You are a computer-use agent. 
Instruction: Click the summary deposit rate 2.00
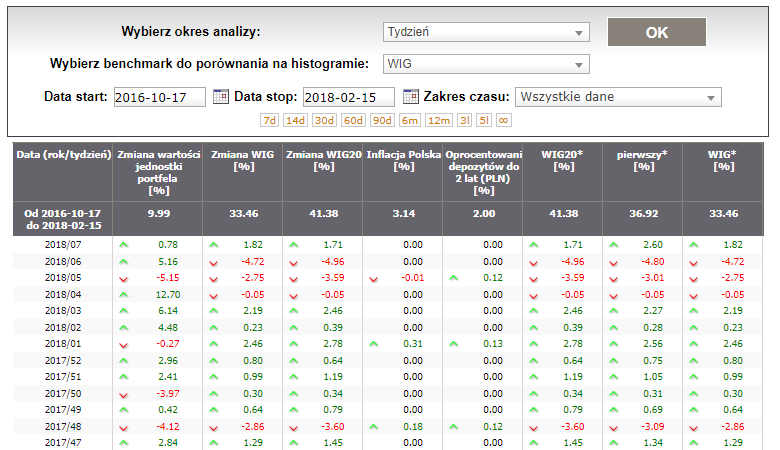click(484, 214)
